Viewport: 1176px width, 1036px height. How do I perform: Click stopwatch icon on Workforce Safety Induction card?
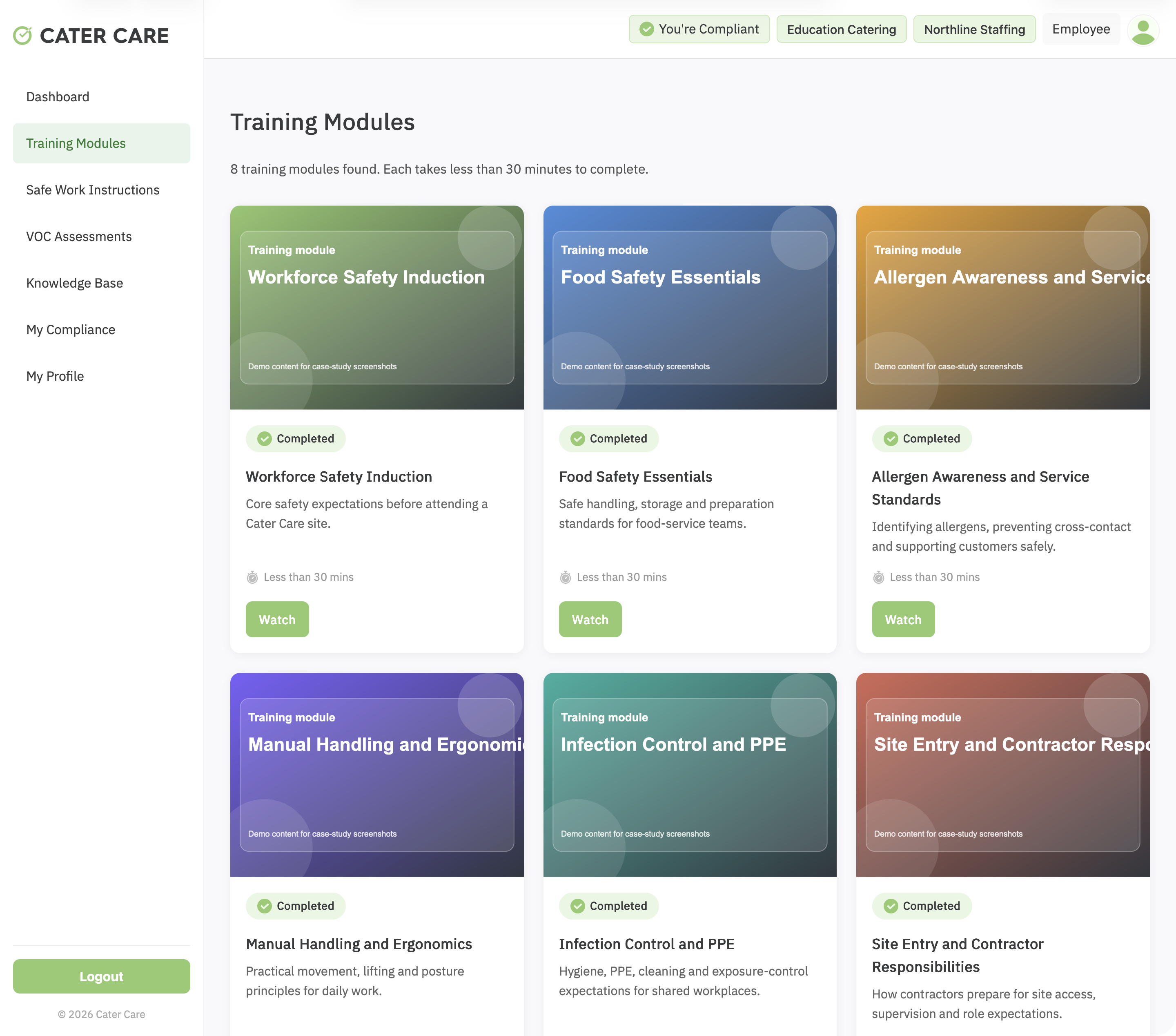pos(252,577)
